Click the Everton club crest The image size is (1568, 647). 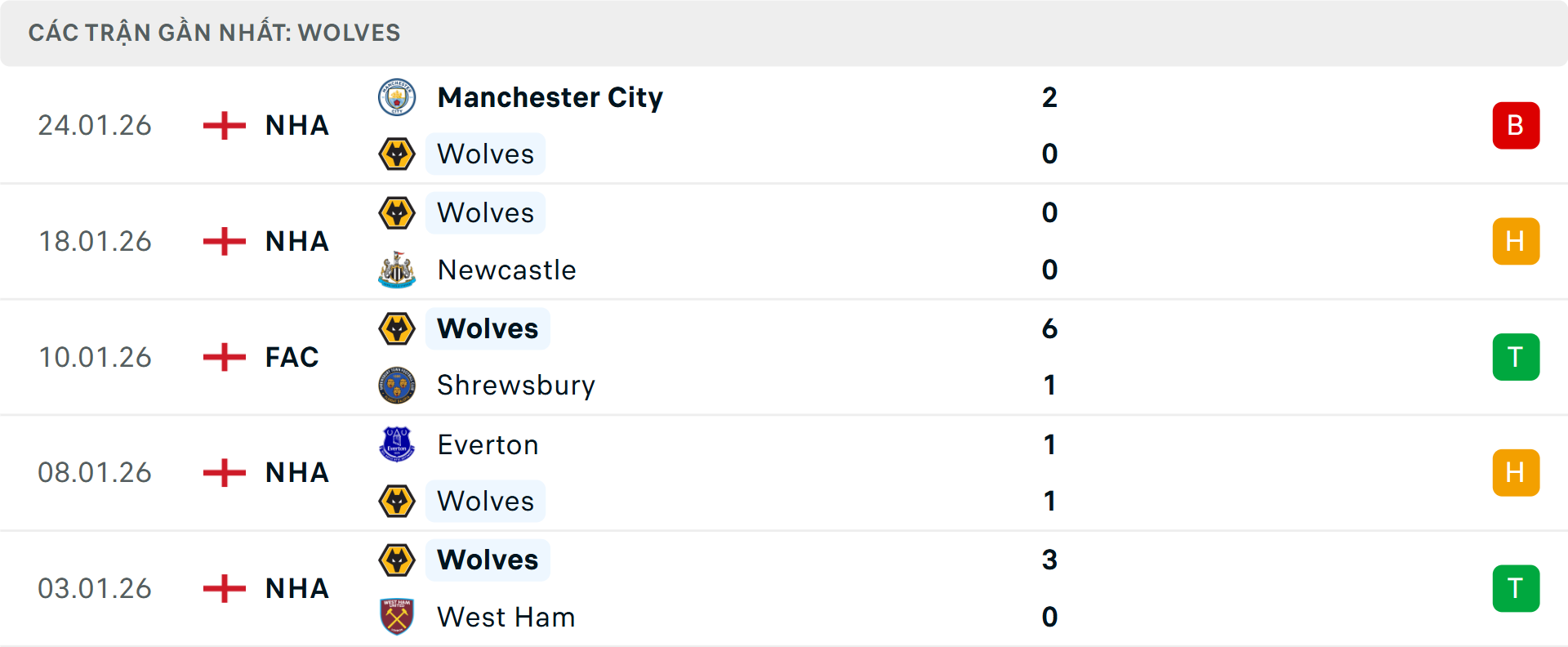pos(398,444)
